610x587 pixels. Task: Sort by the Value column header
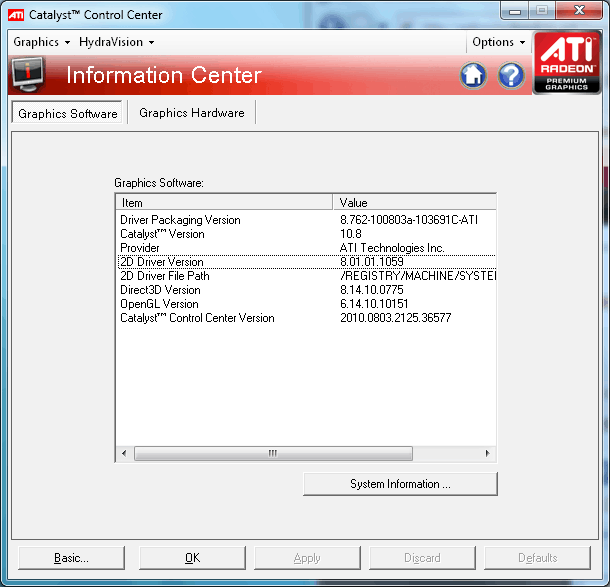(x=414, y=203)
